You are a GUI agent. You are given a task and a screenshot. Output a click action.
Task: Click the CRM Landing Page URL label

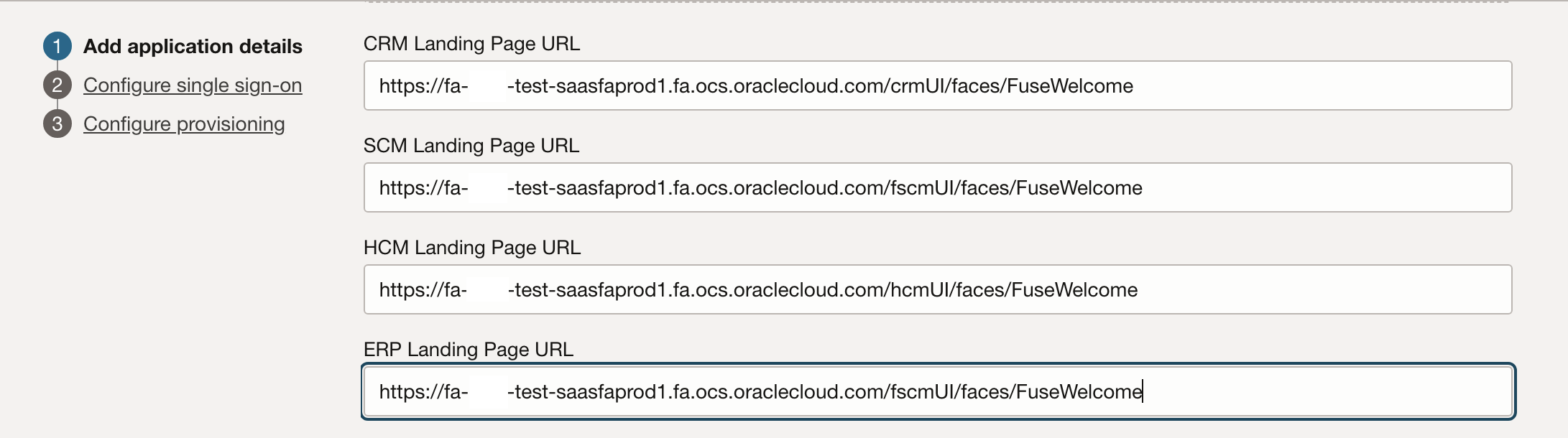pyautogui.click(x=471, y=43)
